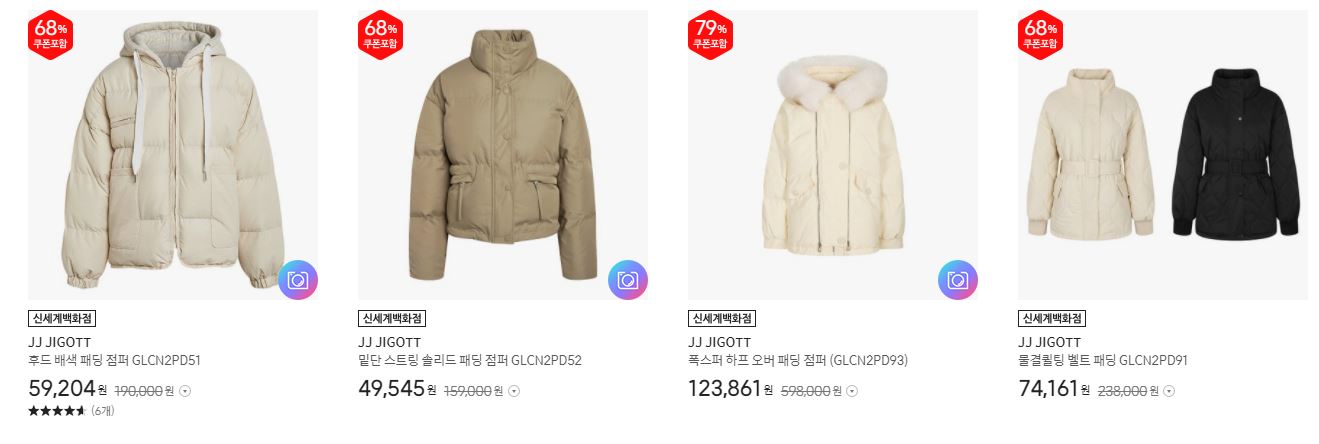Open product 후드 배색 패딩 점퍼 GLCN2PD51

click(x=115, y=361)
